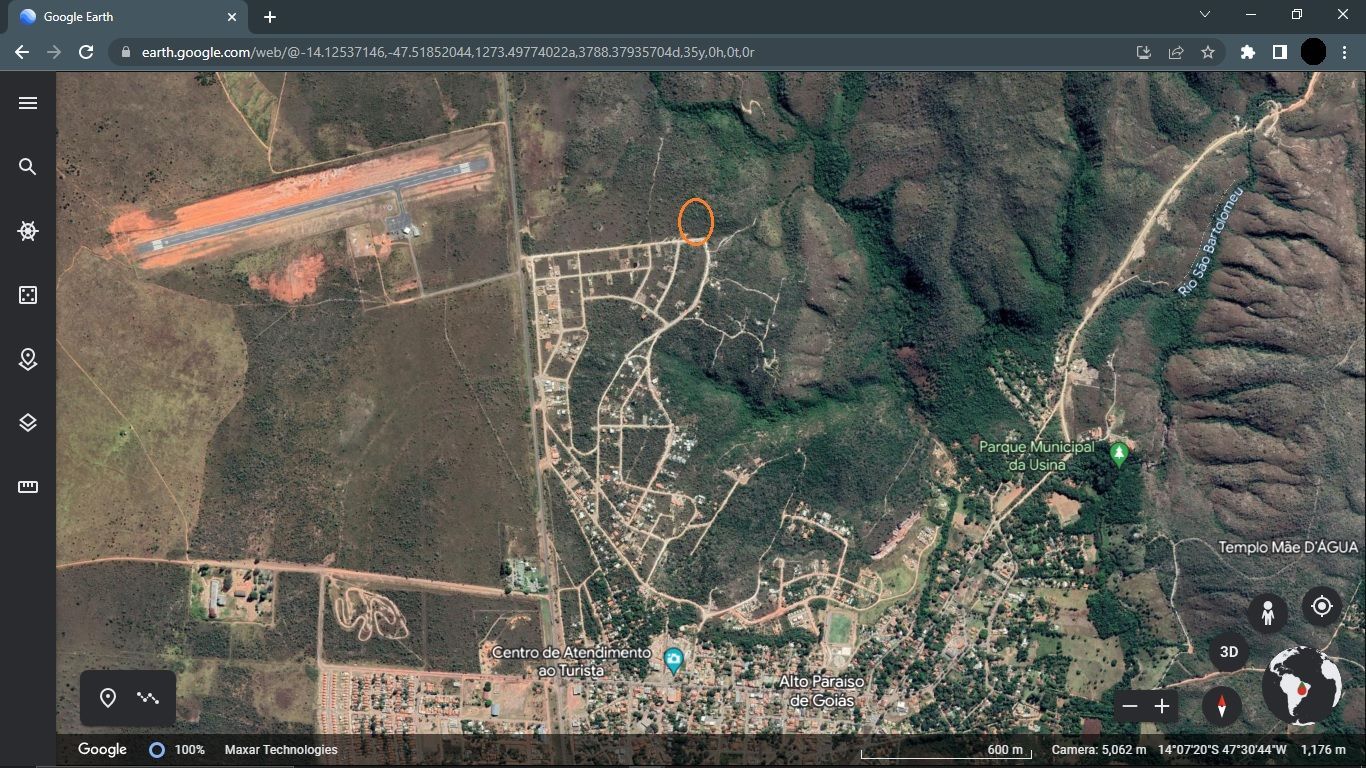Open the Chrome profile avatar

1313,52
